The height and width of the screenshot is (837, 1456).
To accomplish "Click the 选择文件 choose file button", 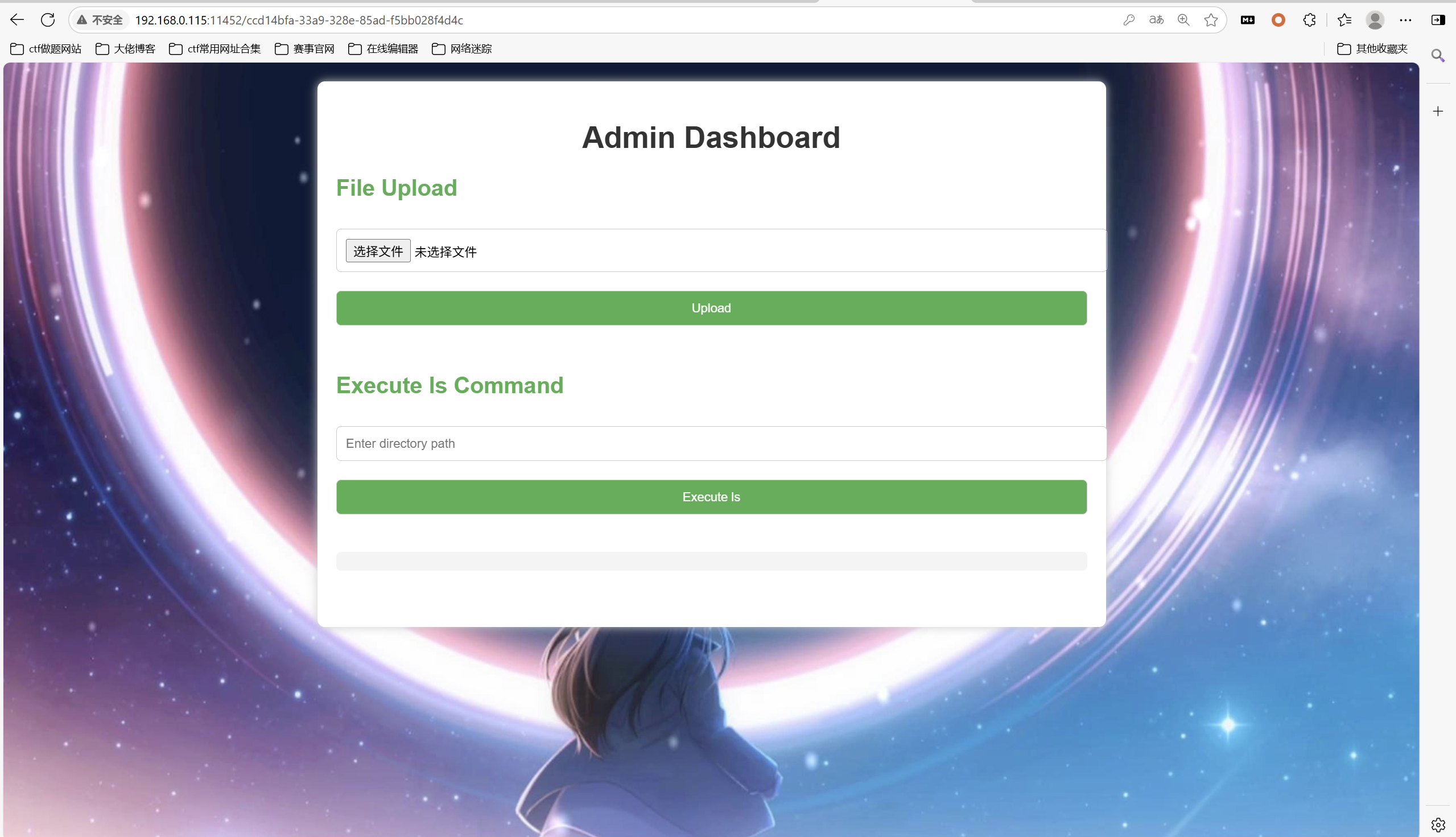I will point(378,251).
